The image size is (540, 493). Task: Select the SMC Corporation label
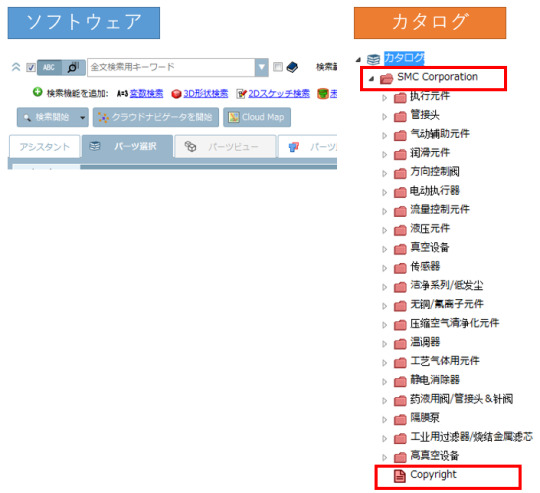coord(437,77)
